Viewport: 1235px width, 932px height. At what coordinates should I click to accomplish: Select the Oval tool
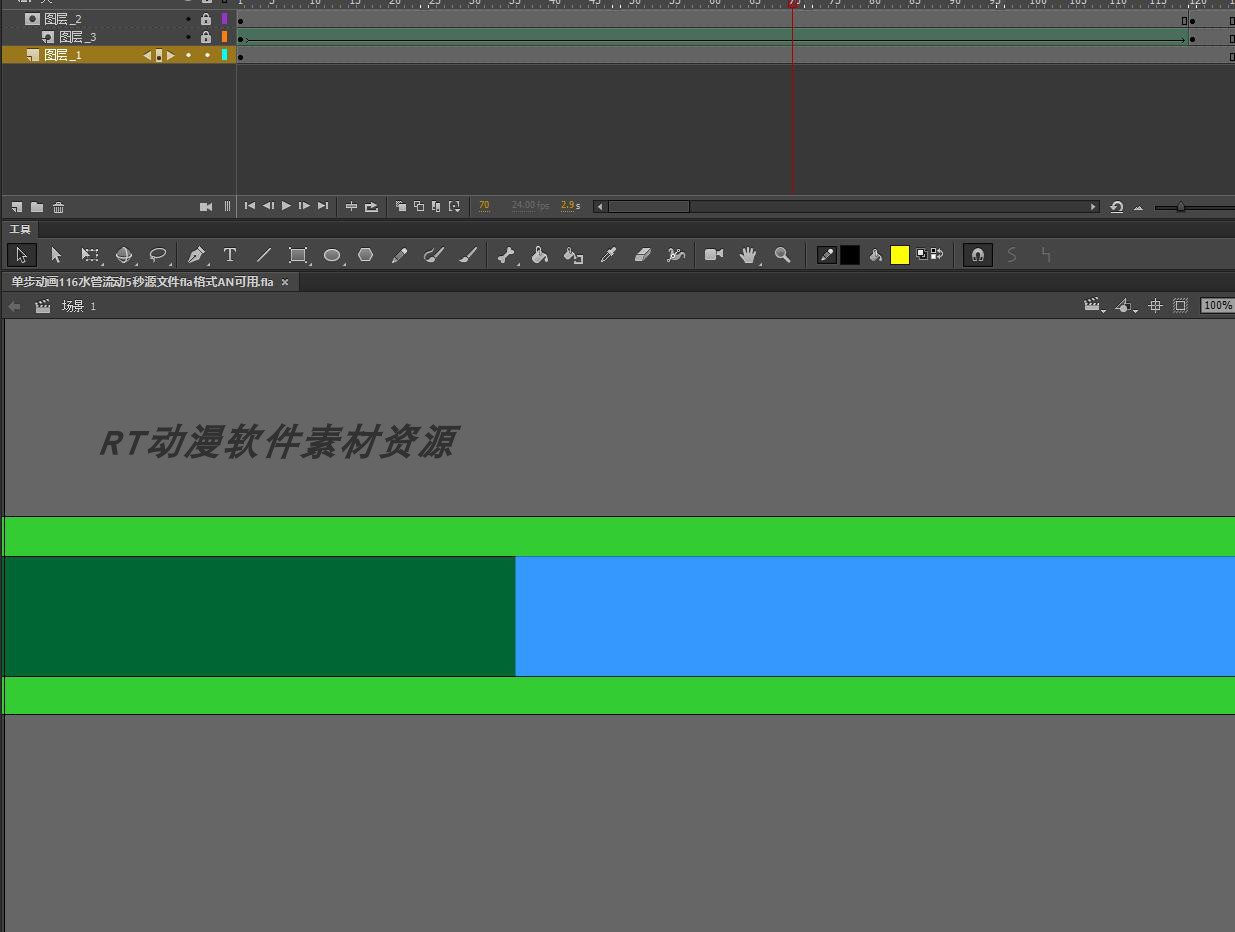click(x=332, y=255)
